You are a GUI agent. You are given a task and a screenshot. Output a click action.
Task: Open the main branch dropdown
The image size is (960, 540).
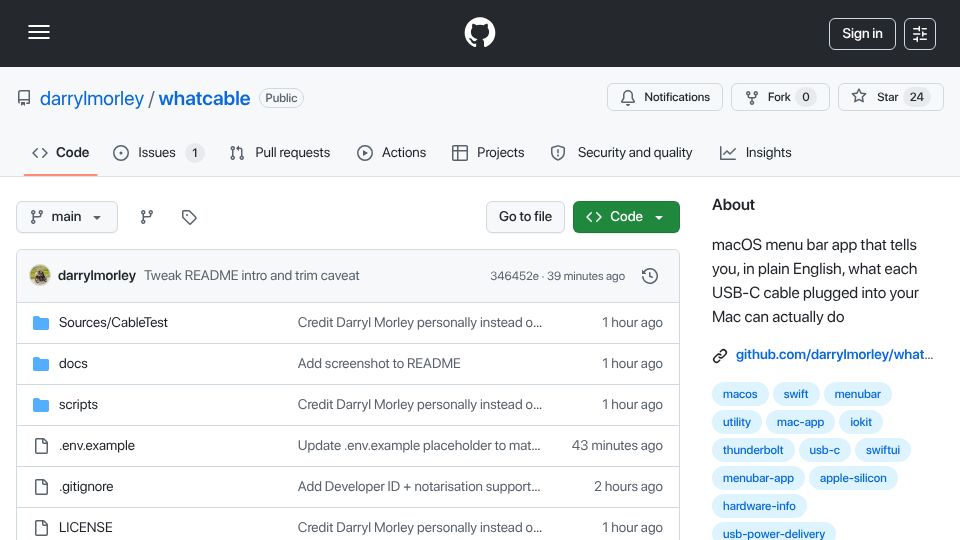pyautogui.click(x=67, y=217)
